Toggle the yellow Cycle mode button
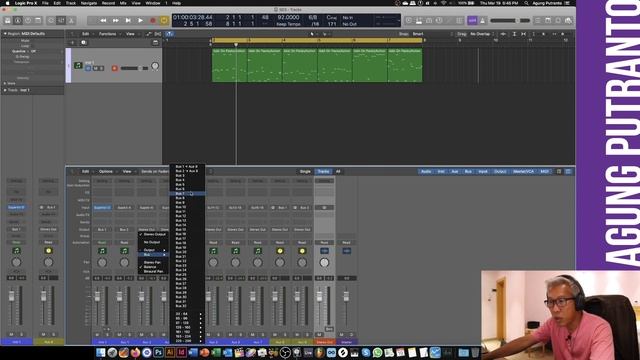 pyautogui.click(x=164, y=20)
